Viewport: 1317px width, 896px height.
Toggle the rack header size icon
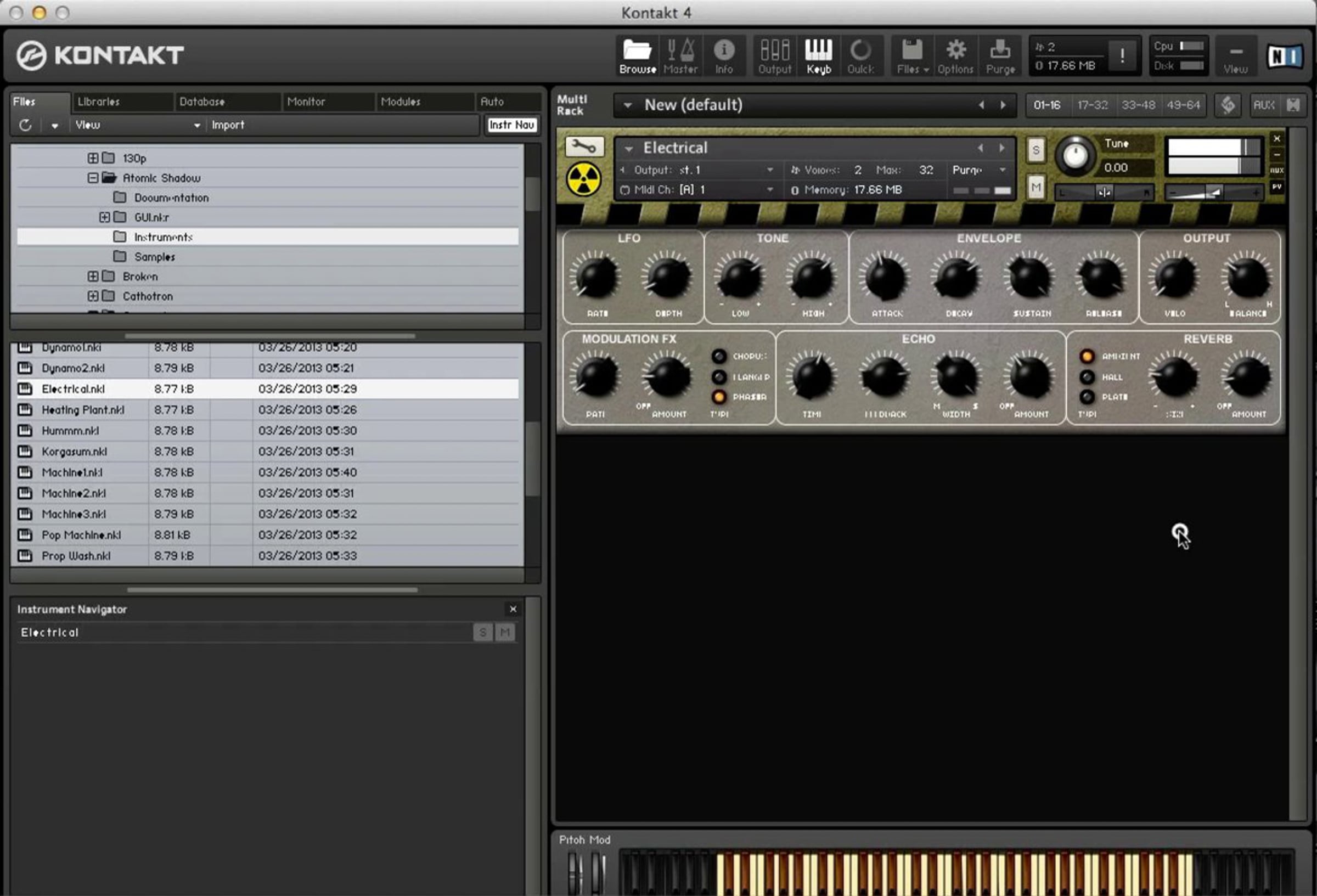point(1293,105)
